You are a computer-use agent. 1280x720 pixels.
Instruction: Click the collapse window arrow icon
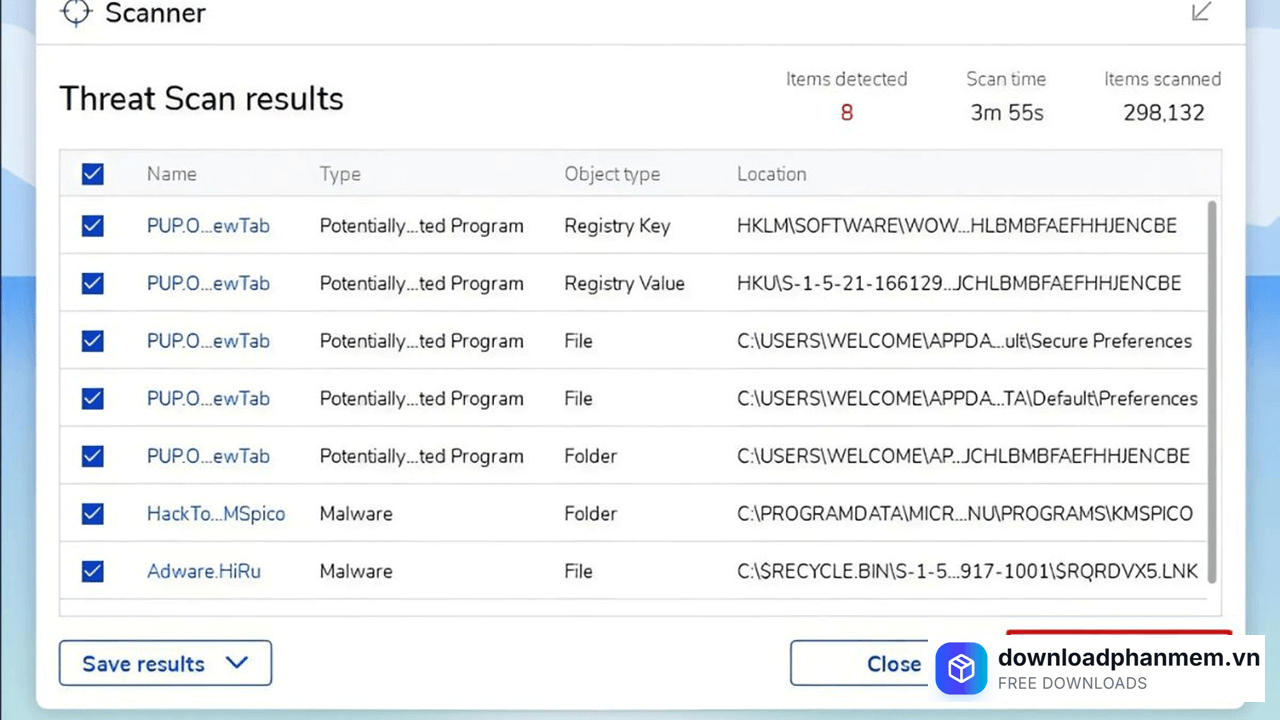[1201, 12]
